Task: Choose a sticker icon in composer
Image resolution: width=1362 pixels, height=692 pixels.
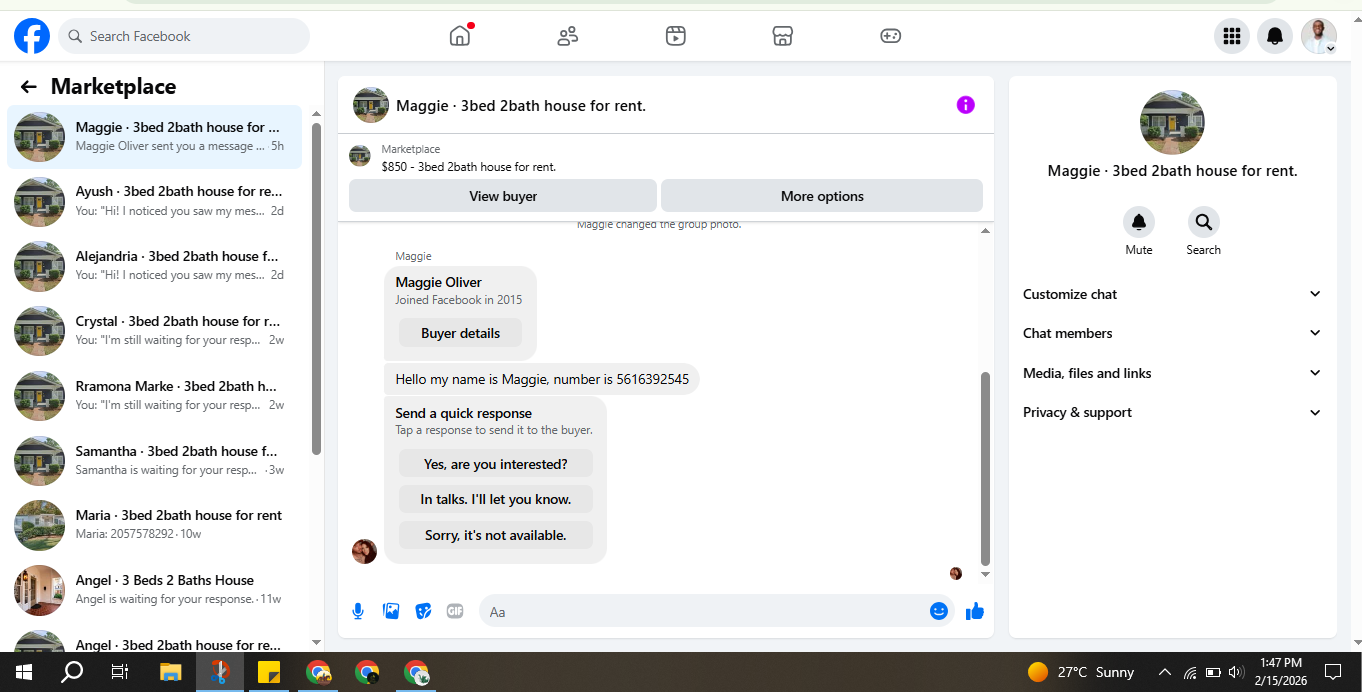Action: [423, 611]
